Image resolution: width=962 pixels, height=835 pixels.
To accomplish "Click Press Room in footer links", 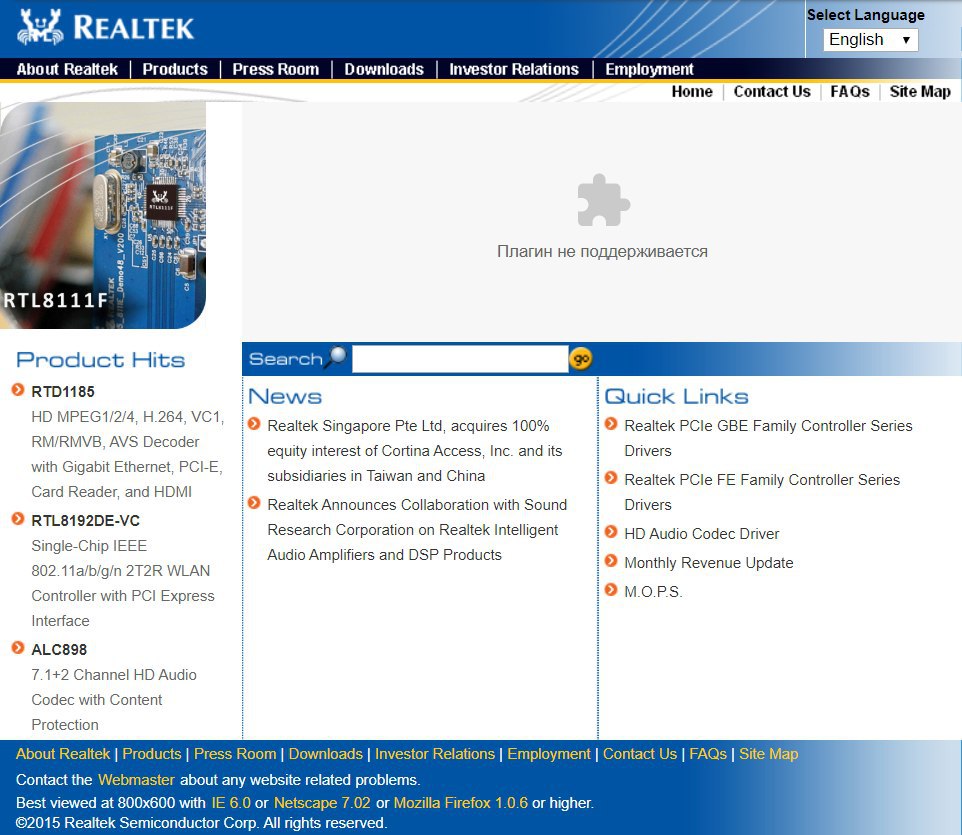I will pos(235,753).
